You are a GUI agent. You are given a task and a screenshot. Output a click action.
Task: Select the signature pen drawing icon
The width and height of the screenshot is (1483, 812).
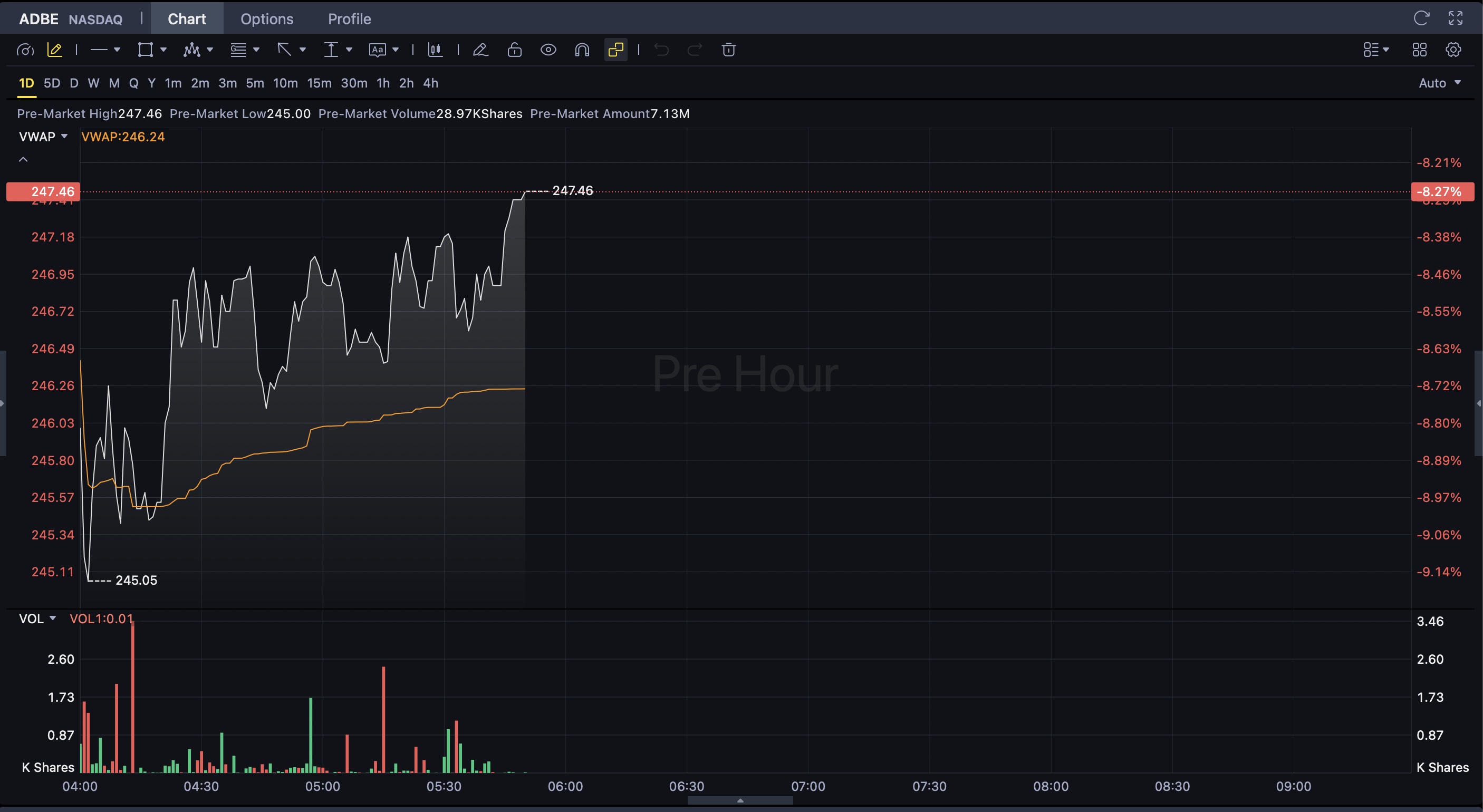coord(480,50)
